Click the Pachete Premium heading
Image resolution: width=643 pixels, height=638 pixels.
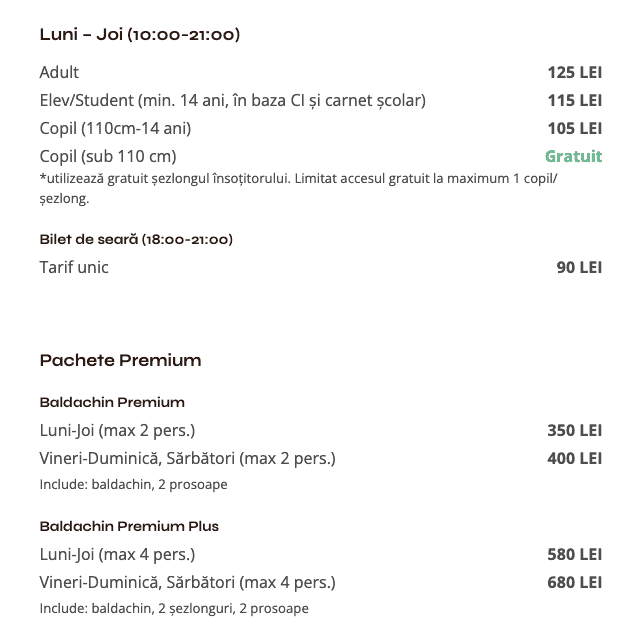tap(120, 360)
